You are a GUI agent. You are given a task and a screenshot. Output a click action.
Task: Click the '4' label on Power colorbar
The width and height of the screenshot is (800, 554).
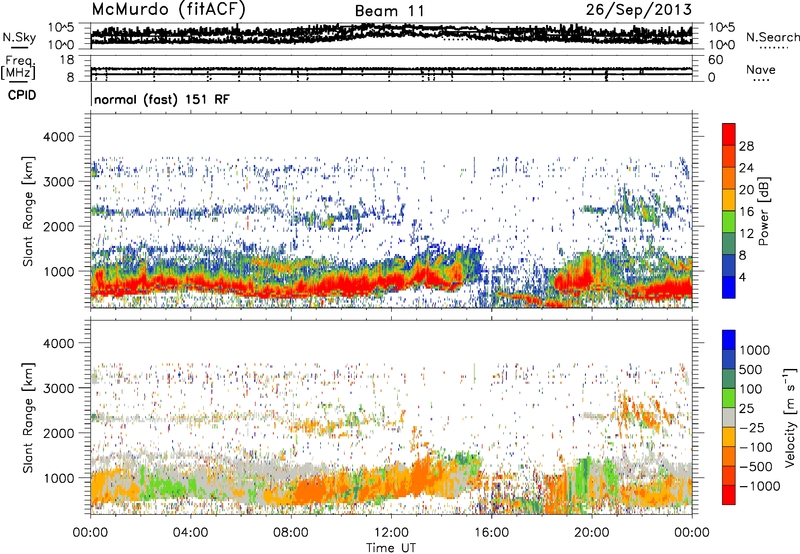click(x=742, y=277)
